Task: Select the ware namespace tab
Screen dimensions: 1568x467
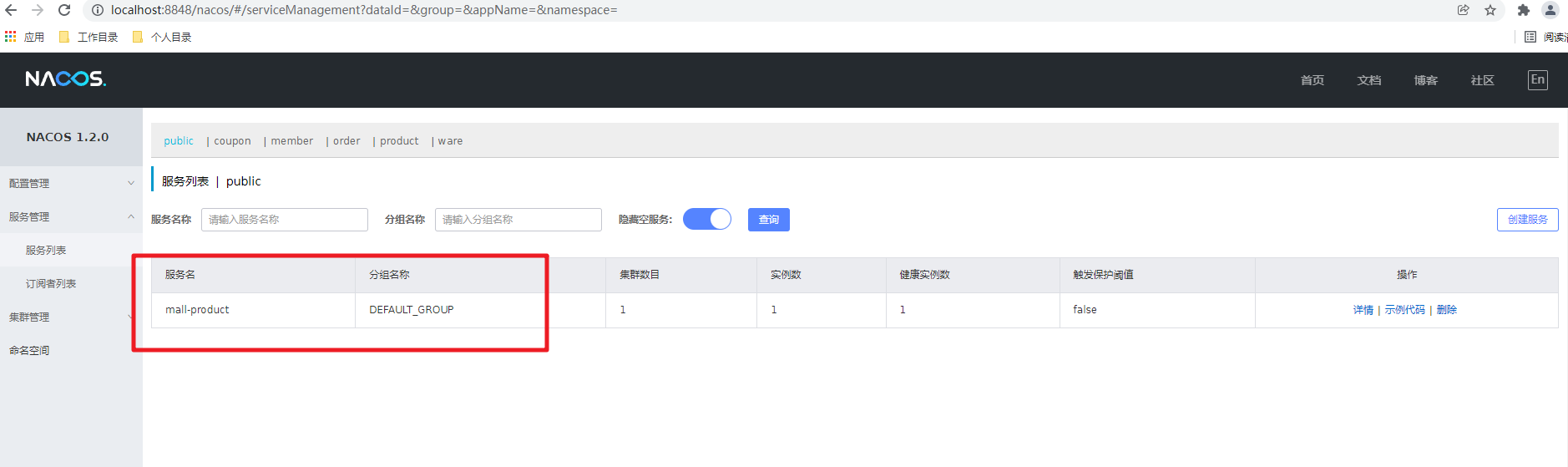Action: point(450,140)
